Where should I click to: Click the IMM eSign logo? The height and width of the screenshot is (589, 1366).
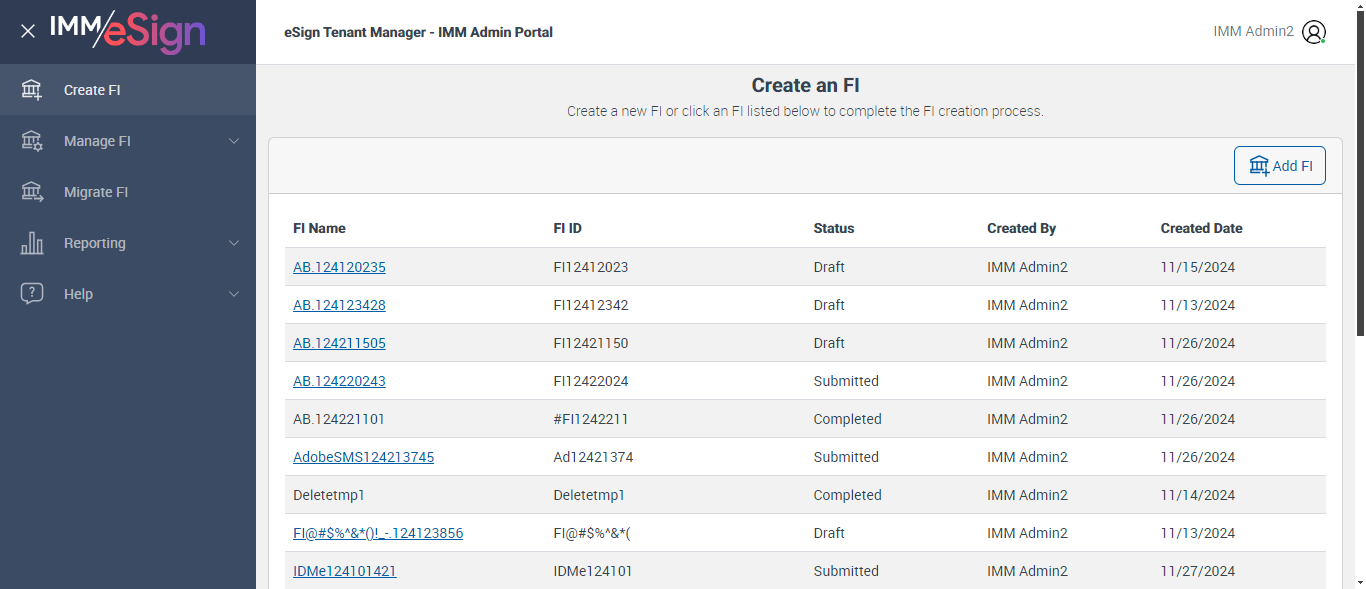click(x=128, y=31)
